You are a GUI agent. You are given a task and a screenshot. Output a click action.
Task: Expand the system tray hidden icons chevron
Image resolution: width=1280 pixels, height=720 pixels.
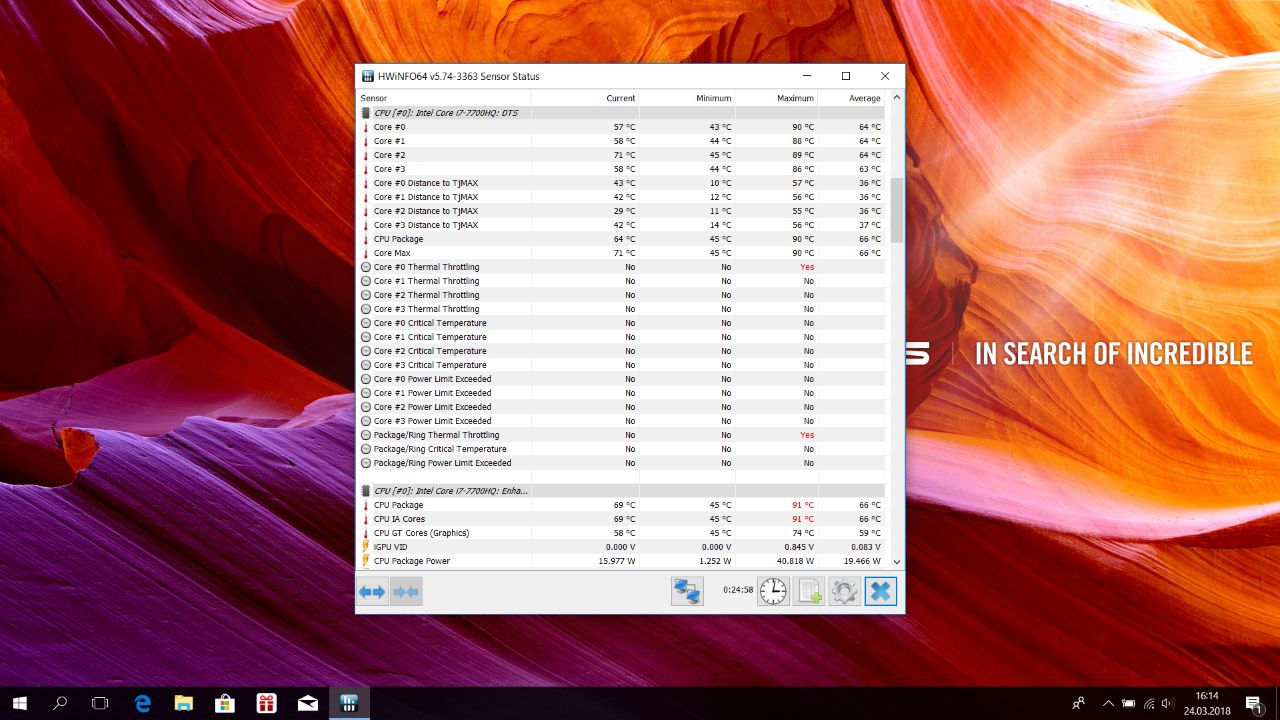1107,703
